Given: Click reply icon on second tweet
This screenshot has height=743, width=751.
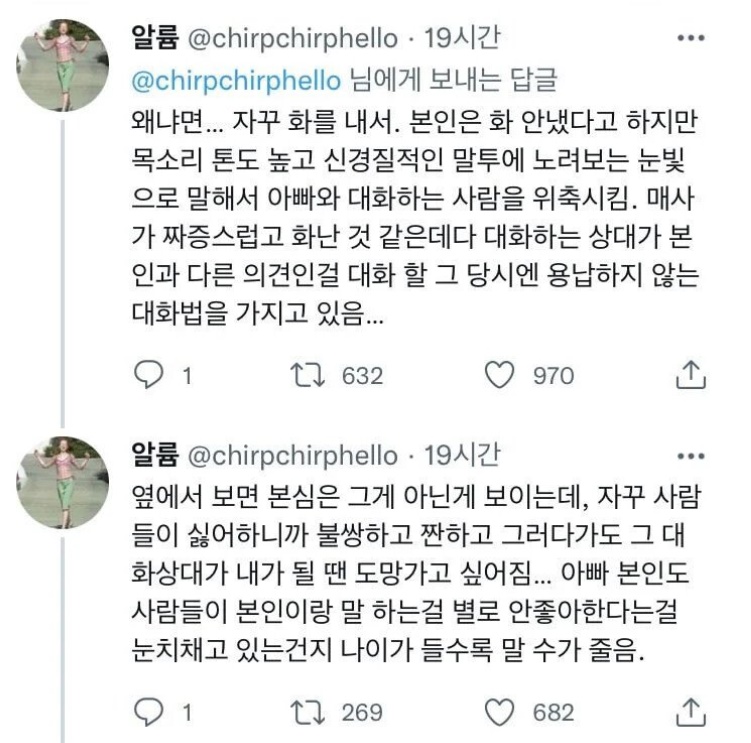Looking at the screenshot, I should [149, 712].
